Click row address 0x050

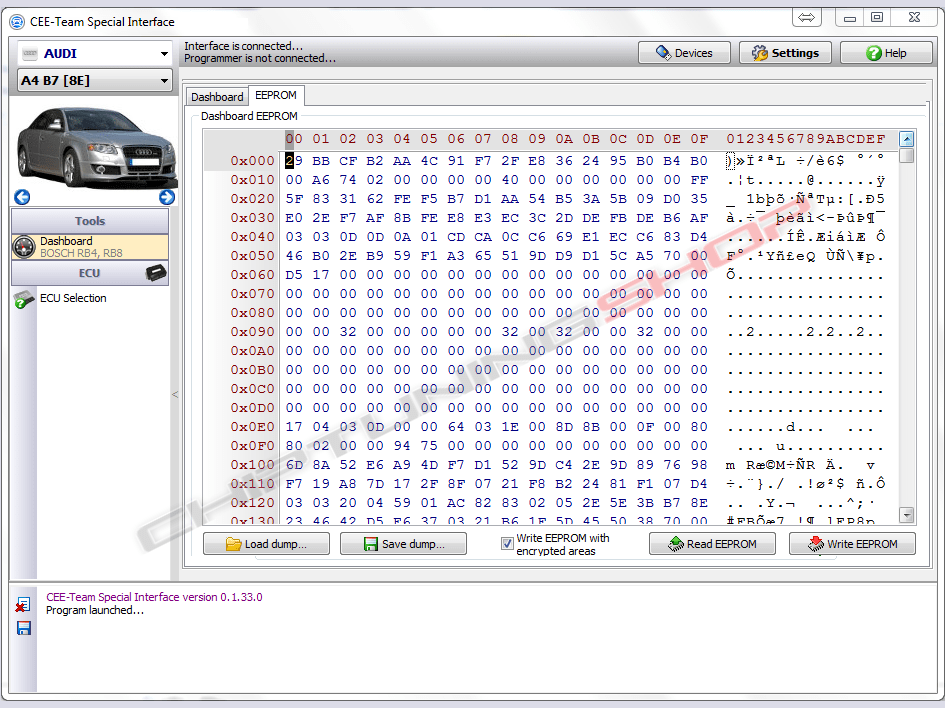coord(253,256)
